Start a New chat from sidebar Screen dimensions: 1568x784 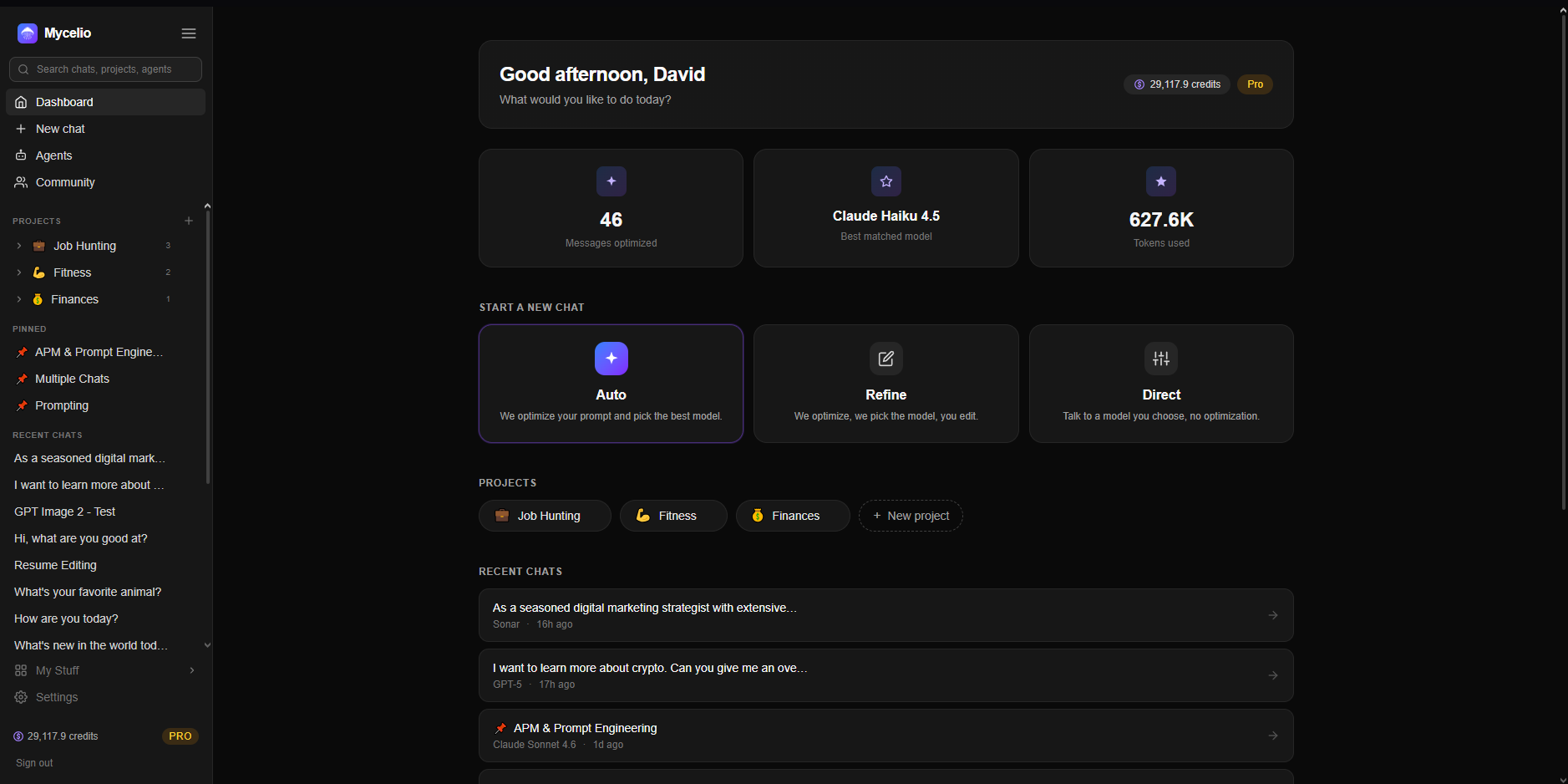[105, 129]
